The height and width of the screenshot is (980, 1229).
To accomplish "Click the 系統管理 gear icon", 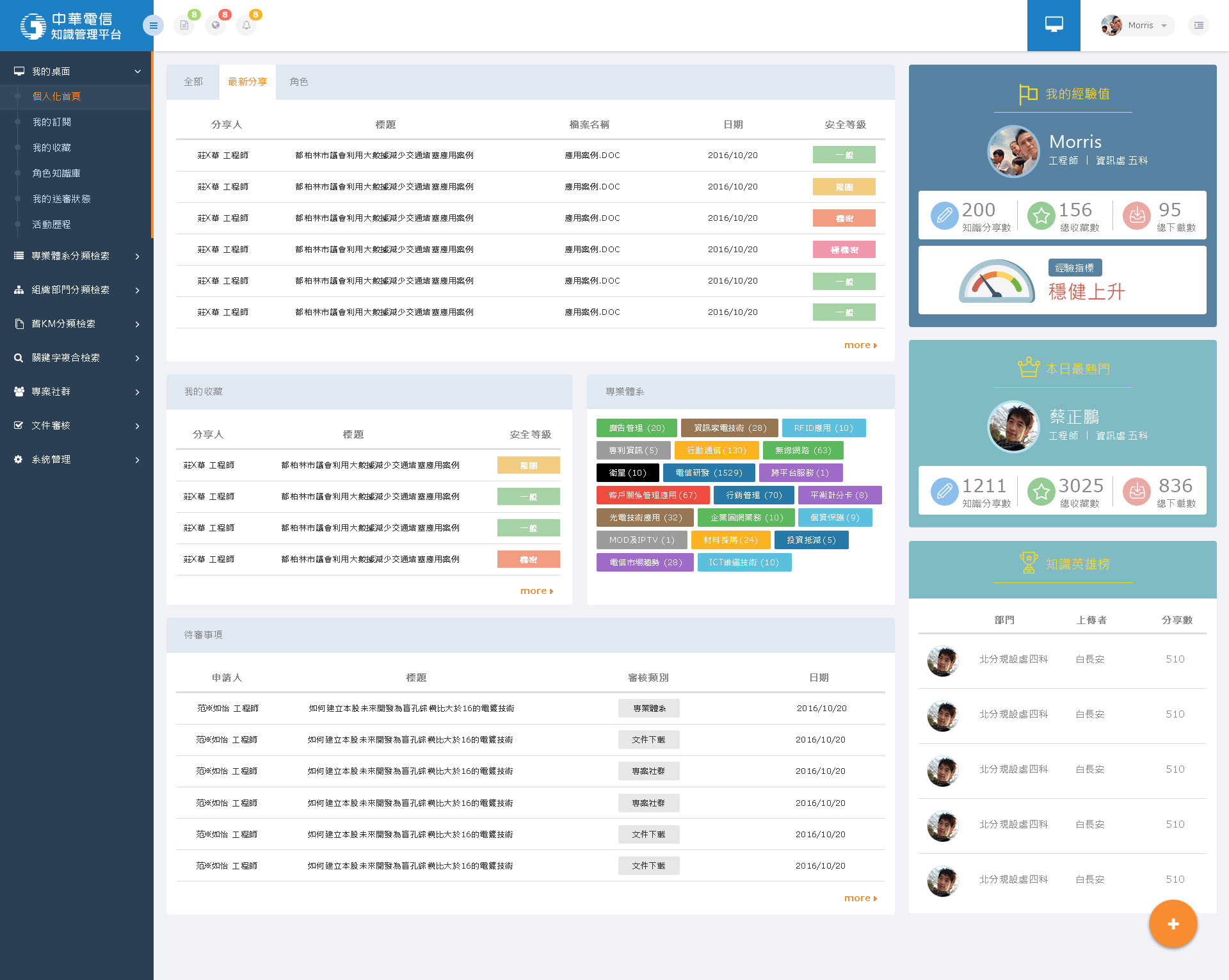I will (19, 460).
